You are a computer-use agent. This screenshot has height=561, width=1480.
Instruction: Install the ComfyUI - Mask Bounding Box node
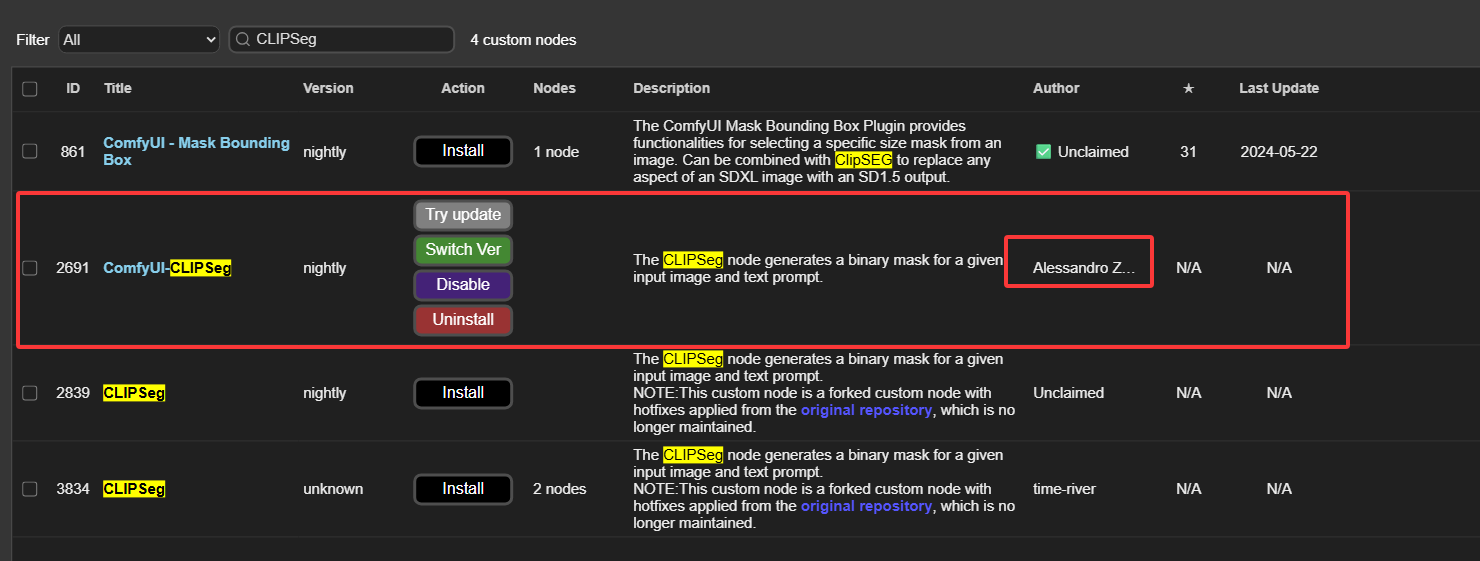click(x=463, y=151)
